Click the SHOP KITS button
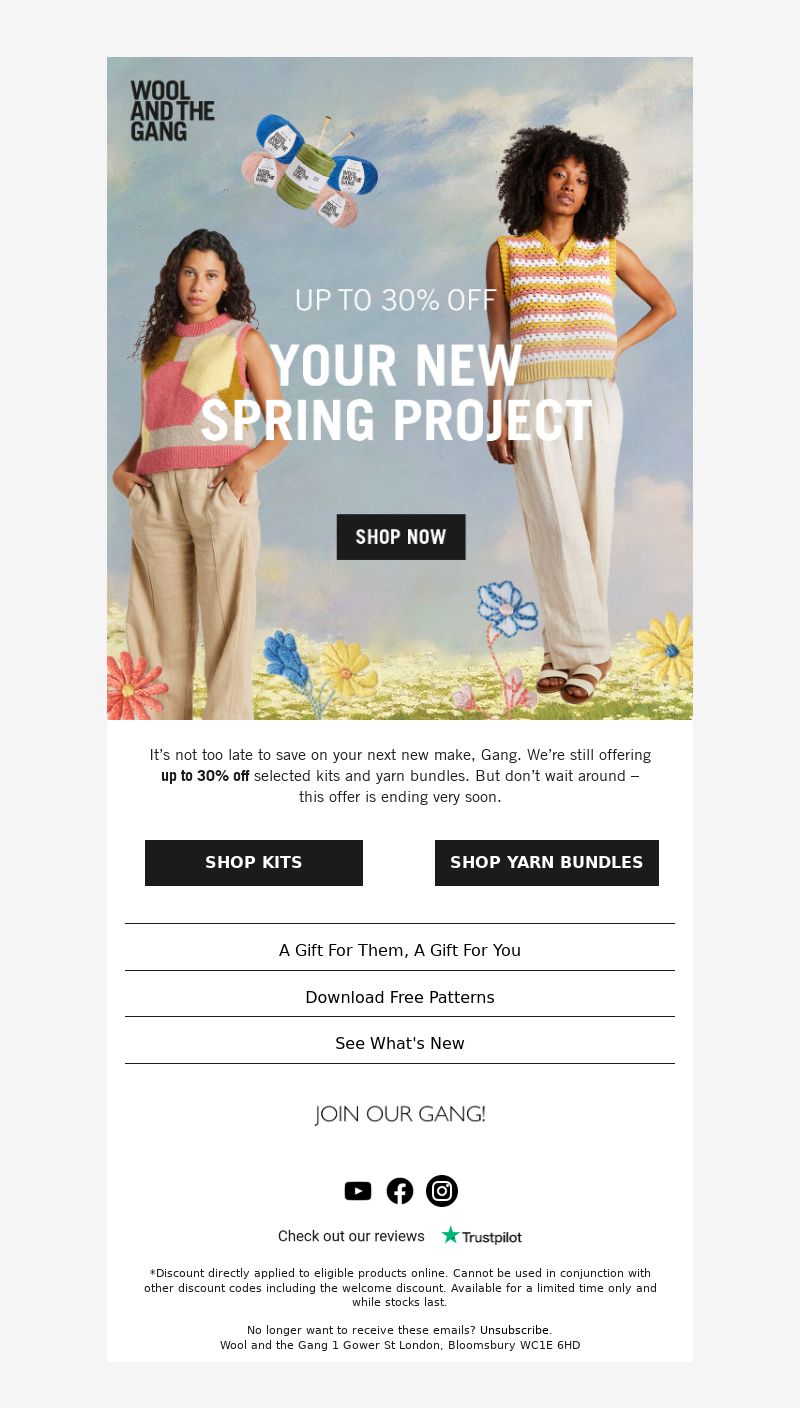The height and width of the screenshot is (1408, 800). click(x=254, y=863)
